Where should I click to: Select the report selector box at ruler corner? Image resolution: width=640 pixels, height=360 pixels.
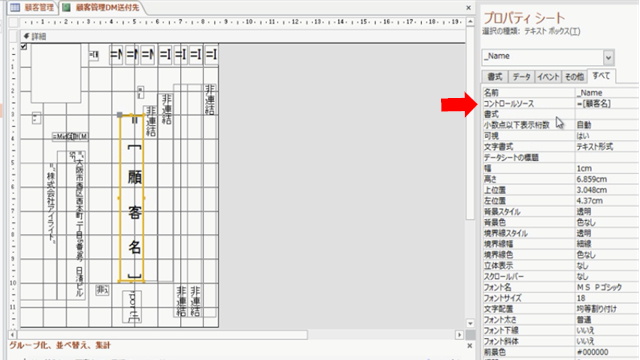point(13,22)
